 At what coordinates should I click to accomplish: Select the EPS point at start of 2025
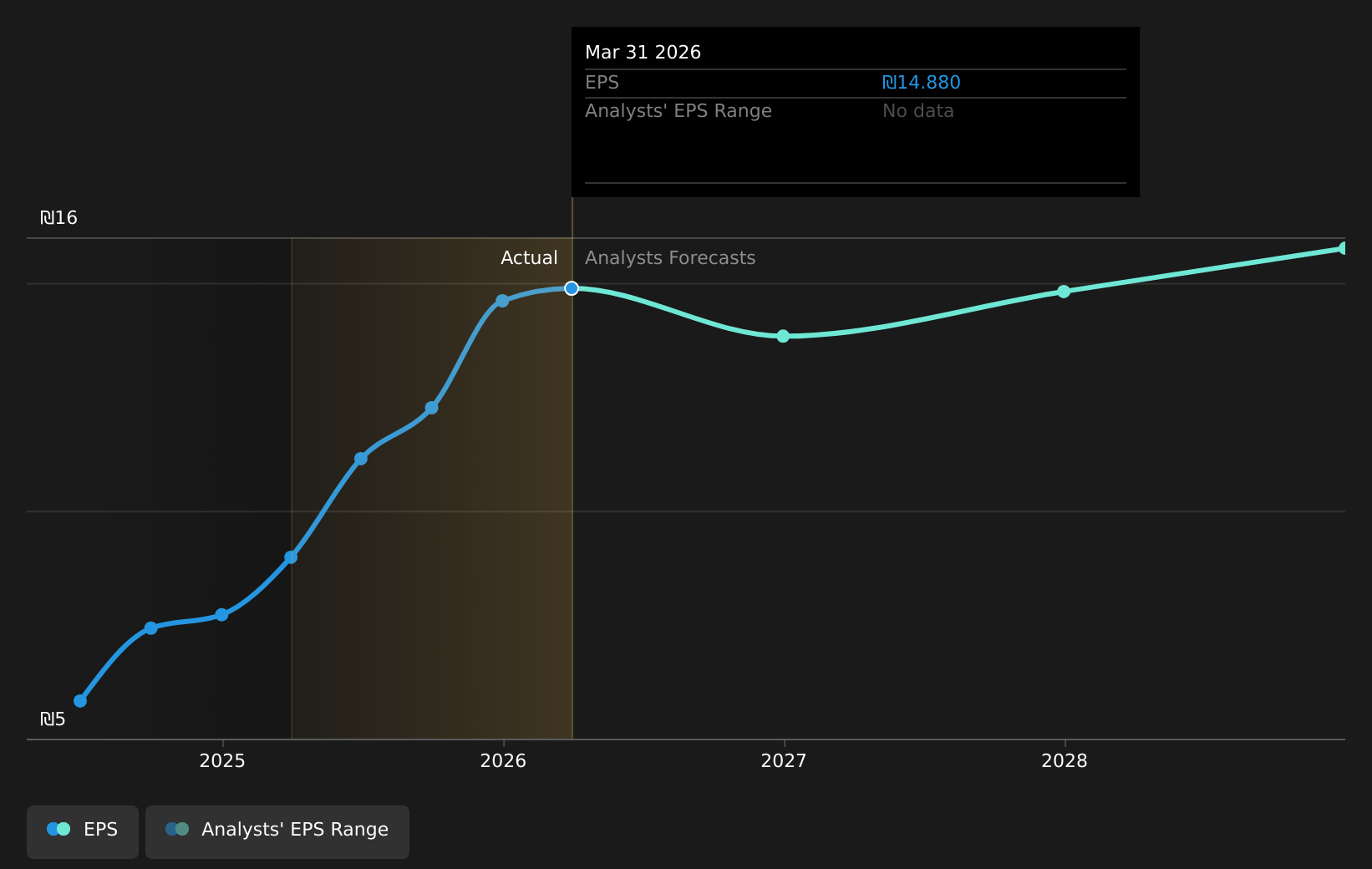(x=221, y=615)
